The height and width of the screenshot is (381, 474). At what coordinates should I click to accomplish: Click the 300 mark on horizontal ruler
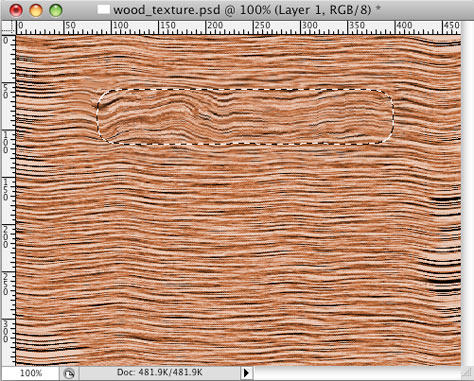click(x=310, y=25)
